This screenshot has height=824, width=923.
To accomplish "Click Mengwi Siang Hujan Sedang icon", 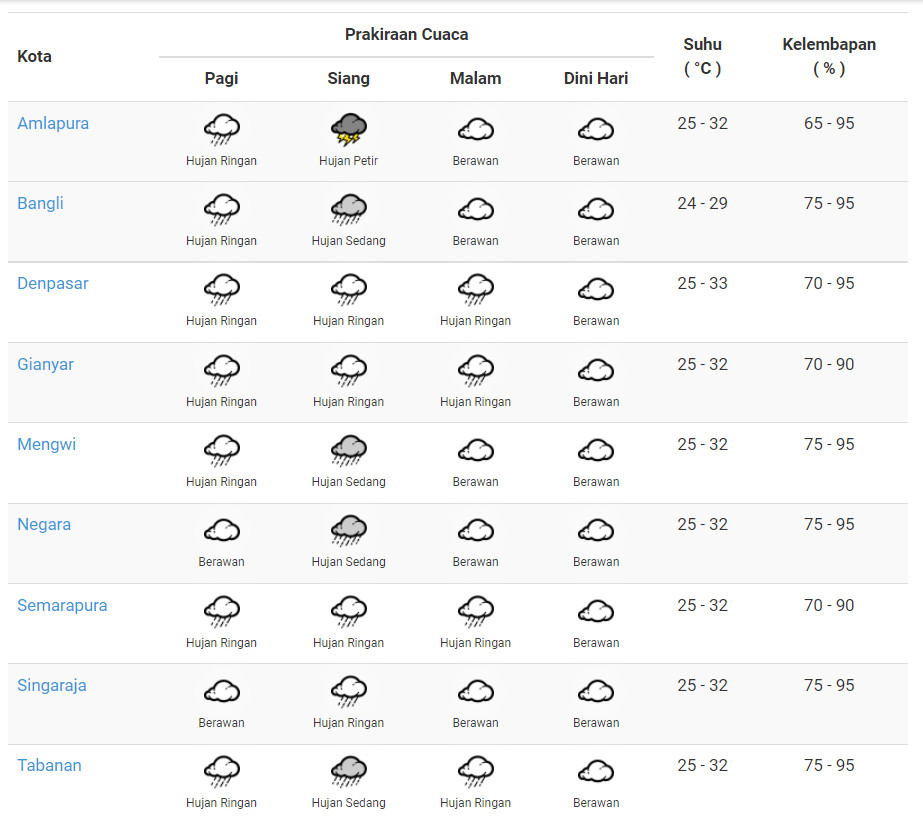I will click(348, 450).
